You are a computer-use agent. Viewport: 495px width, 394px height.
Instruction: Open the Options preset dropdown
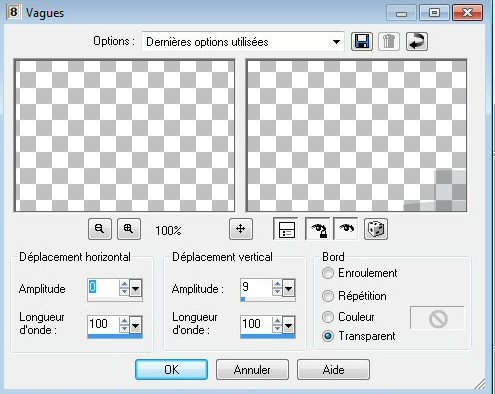243,42
